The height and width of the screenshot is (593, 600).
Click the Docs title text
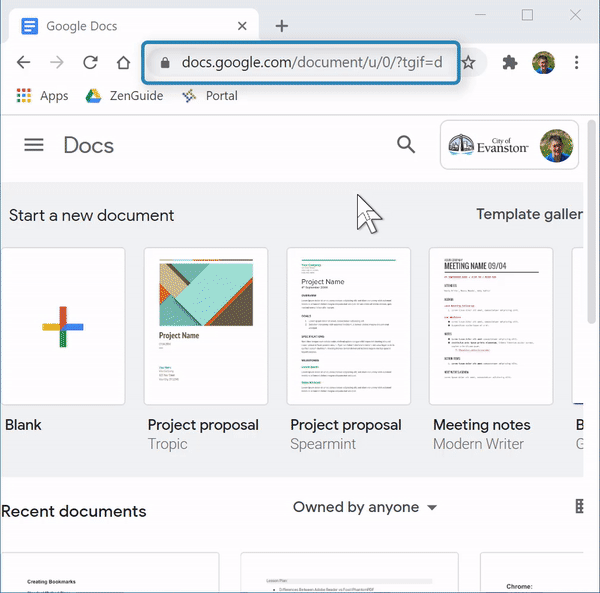tap(89, 145)
